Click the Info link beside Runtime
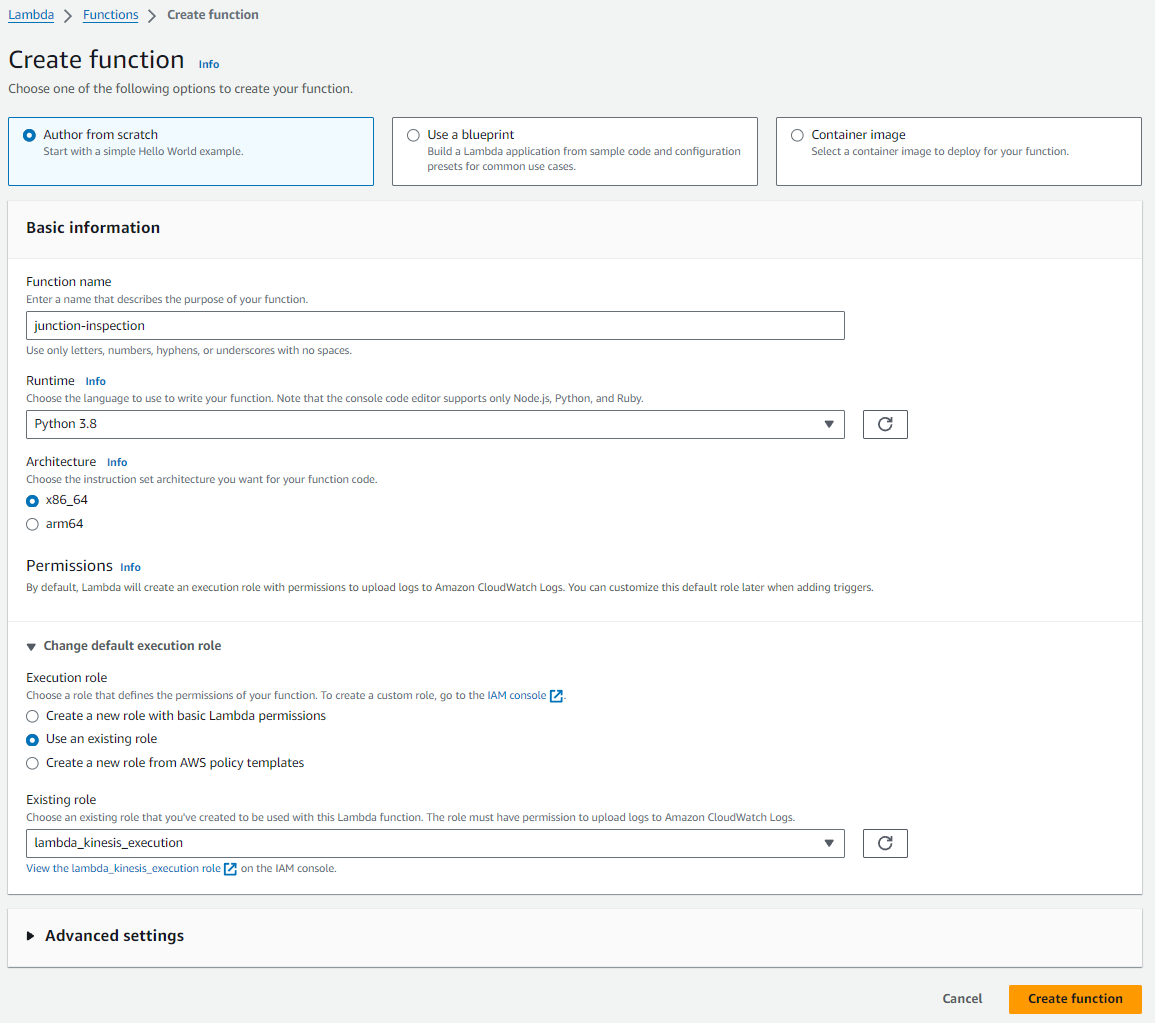Image resolution: width=1155 pixels, height=1023 pixels. (95, 381)
